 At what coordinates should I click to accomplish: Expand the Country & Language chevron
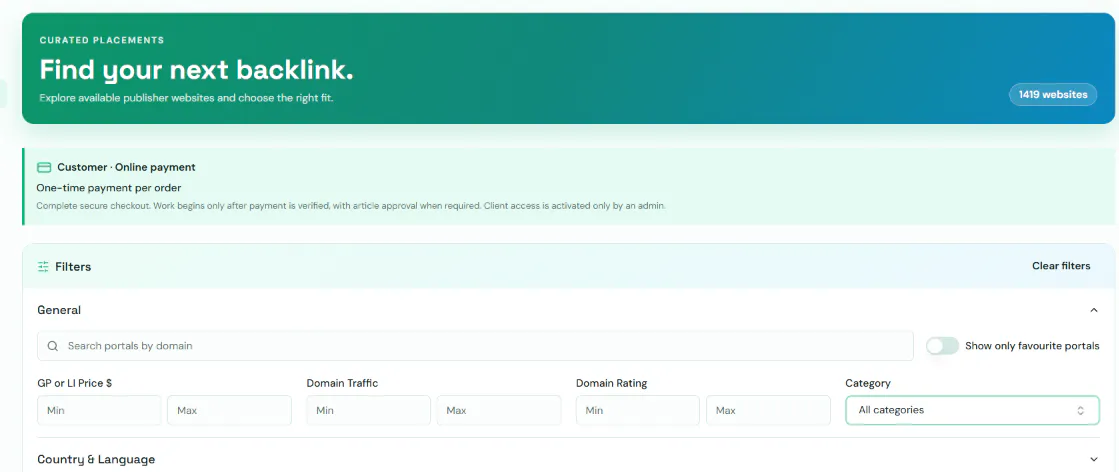[x=1093, y=459]
